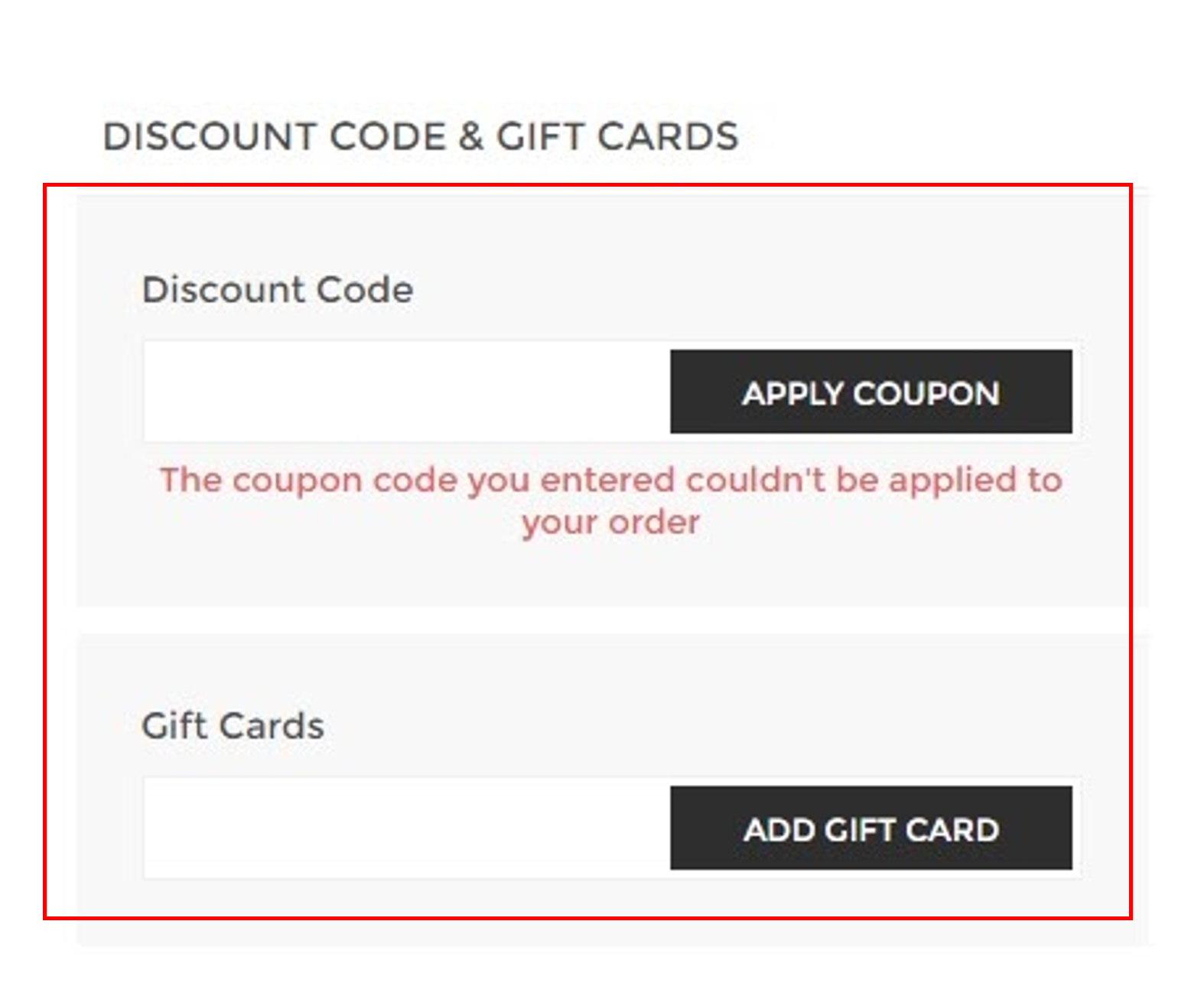Image resolution: width=1204 pixels, height=983 pixels.
Task: Select the word COUPON on the dark button
Action: point(926,393)
